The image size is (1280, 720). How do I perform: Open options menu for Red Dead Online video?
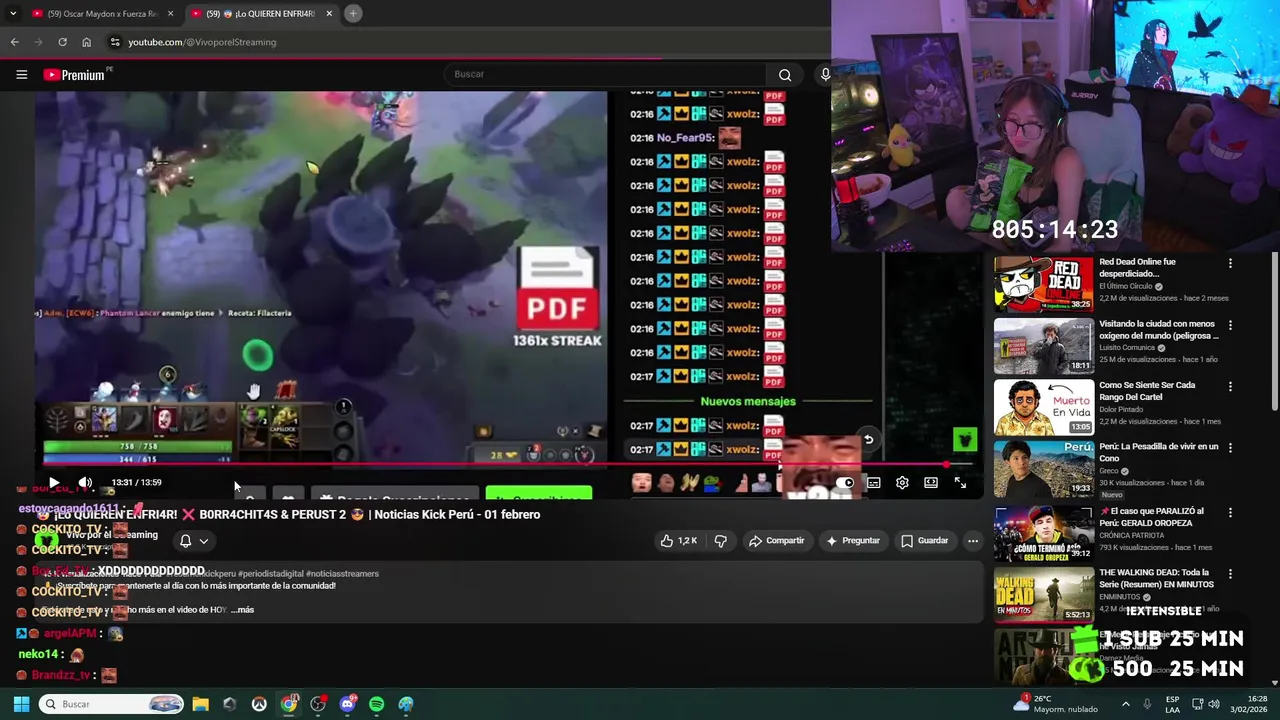click(1230, 264)
